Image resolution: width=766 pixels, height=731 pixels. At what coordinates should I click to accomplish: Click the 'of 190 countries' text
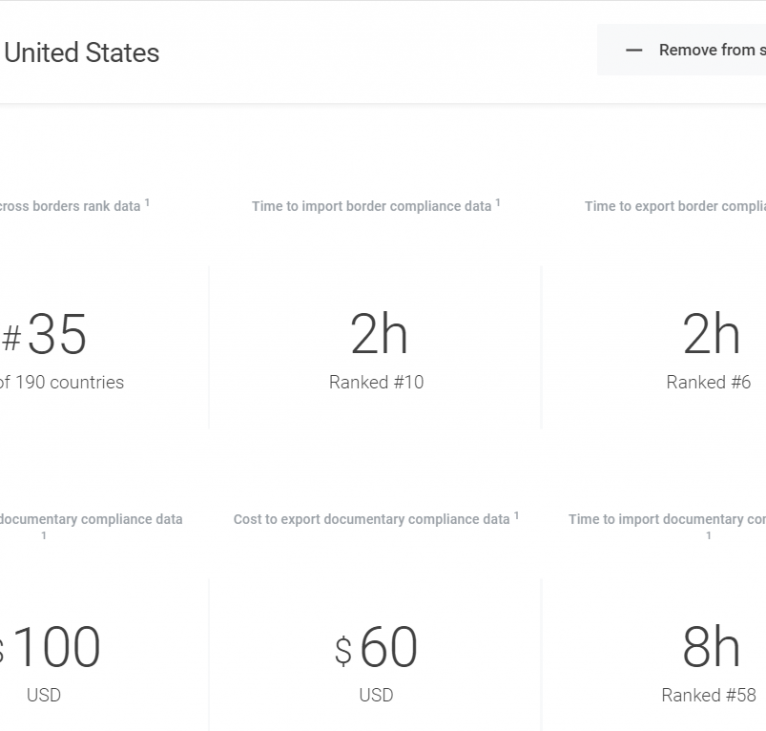coord(61,382)
